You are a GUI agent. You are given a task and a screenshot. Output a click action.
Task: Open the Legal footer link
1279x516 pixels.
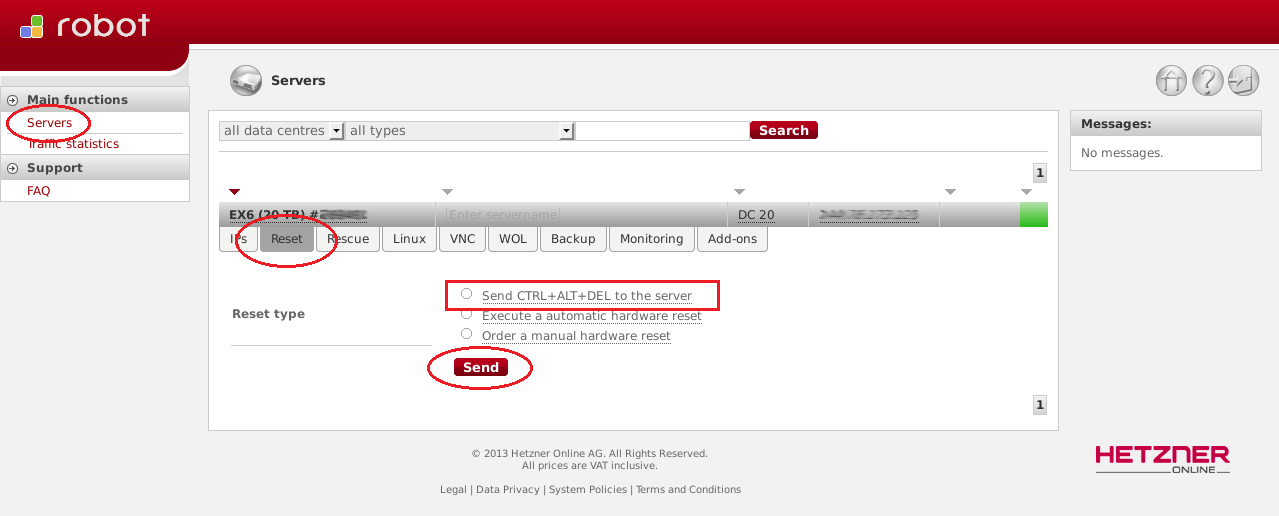(x=453, y=490)
